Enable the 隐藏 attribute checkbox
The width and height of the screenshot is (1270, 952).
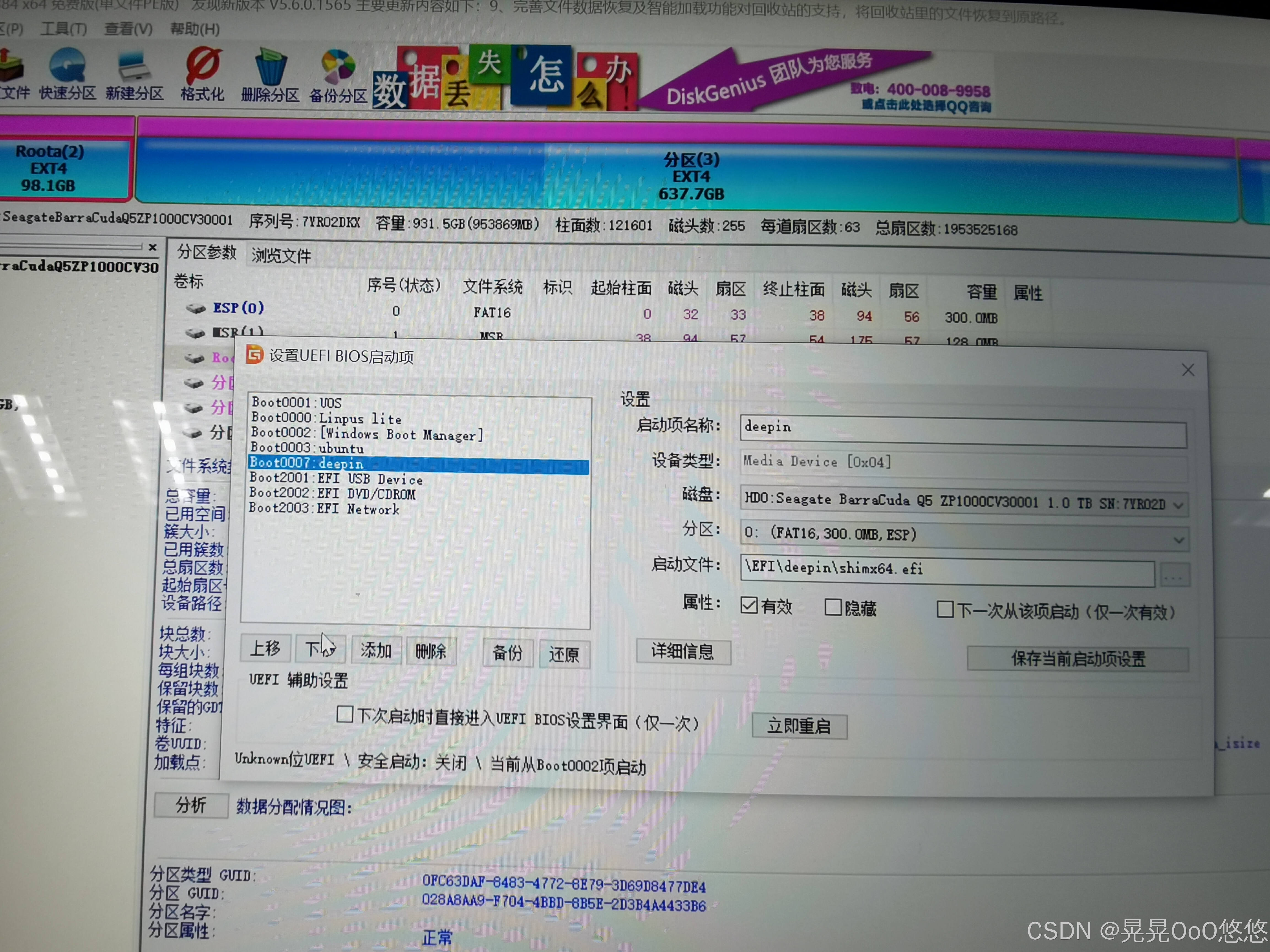click(x=833, y=607)
